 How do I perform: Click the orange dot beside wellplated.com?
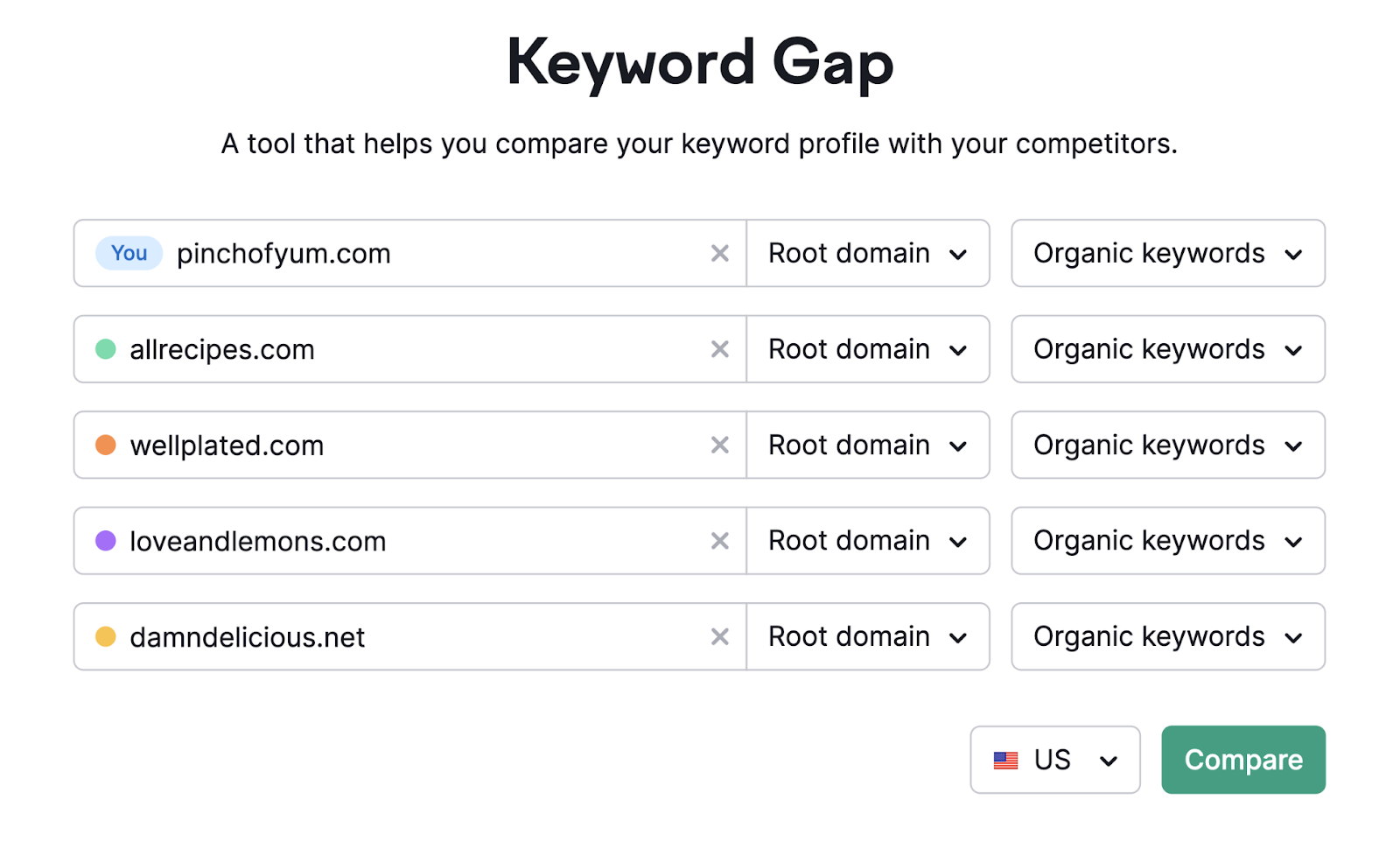click(x=106, y=445)
